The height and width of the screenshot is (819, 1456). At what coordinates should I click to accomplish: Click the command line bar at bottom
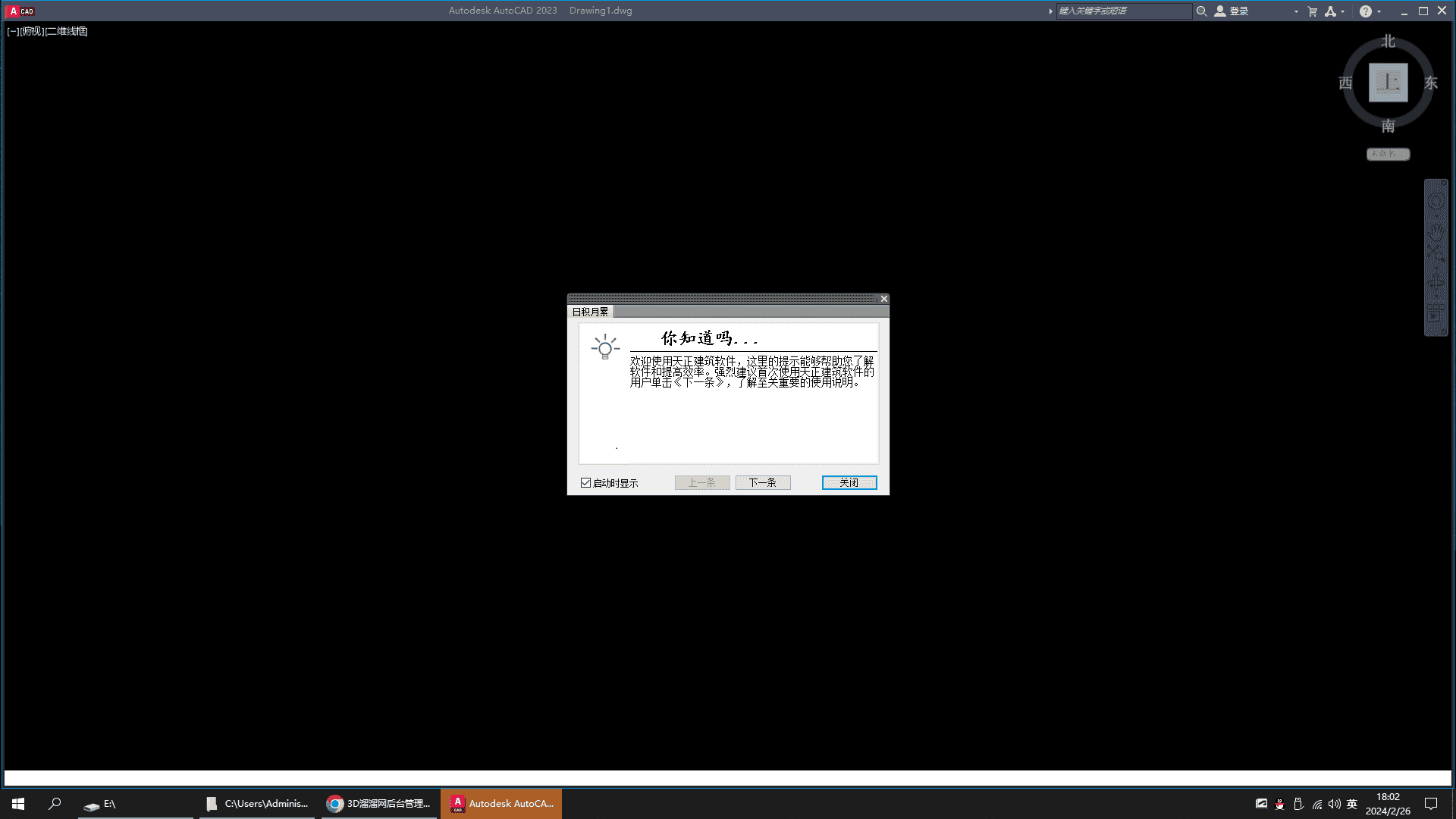[x=728, y=778]
